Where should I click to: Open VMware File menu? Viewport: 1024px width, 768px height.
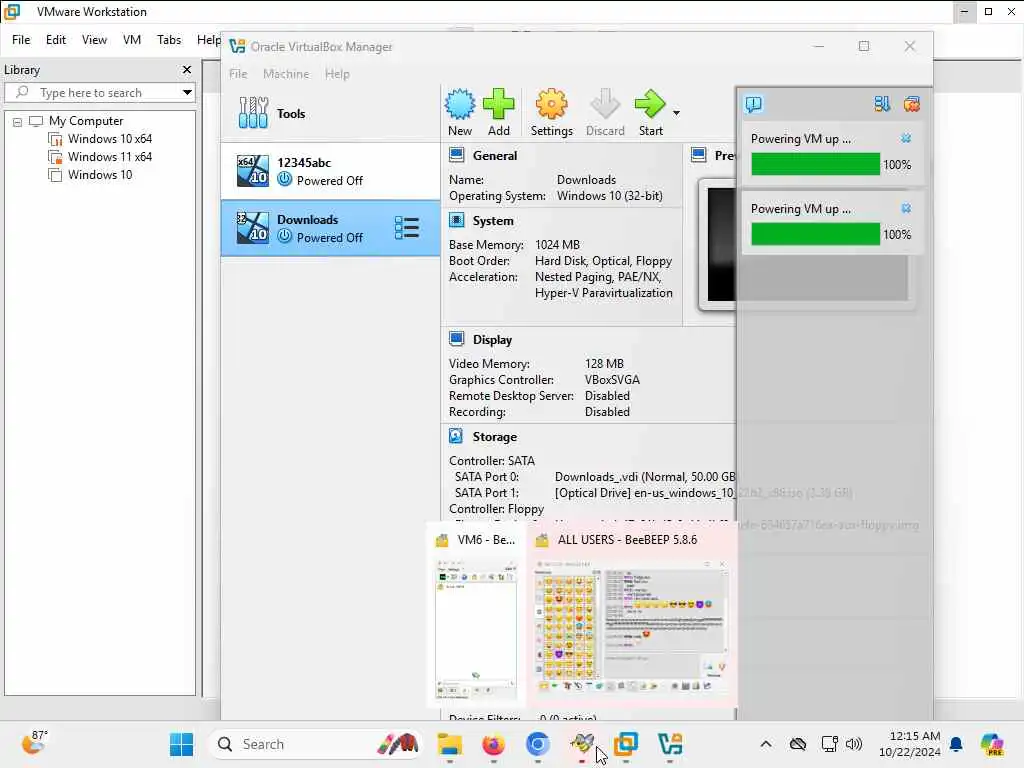(x=21, y=40)
